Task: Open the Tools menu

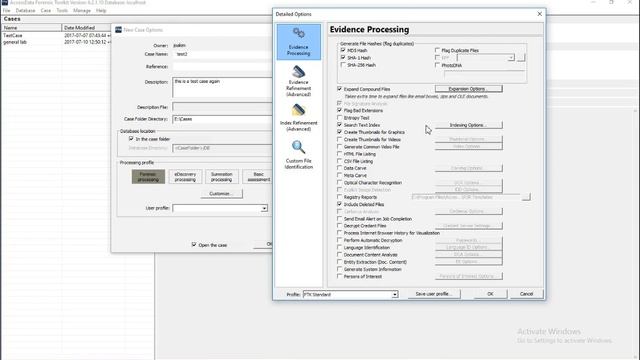Action: point(62,11)
